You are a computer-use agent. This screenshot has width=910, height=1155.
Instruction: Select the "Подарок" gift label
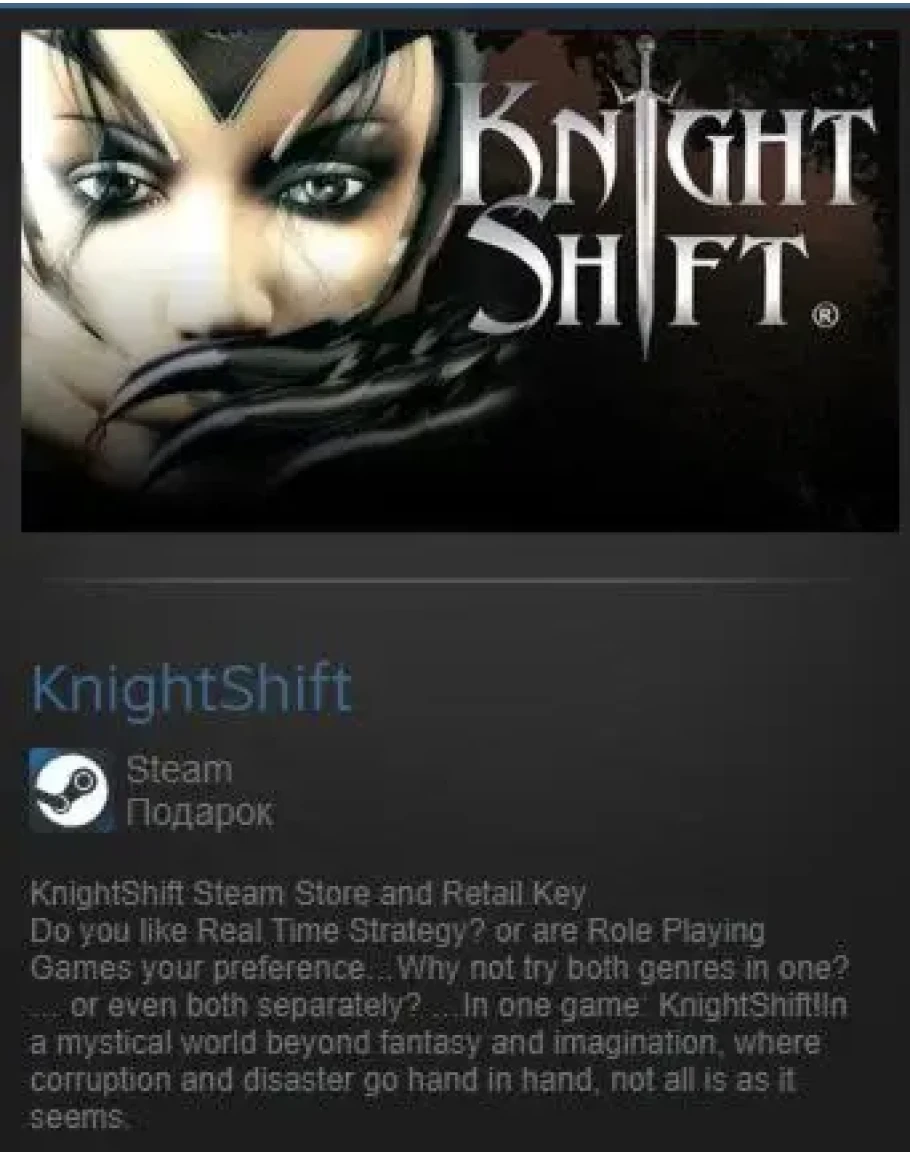(200, 813)
